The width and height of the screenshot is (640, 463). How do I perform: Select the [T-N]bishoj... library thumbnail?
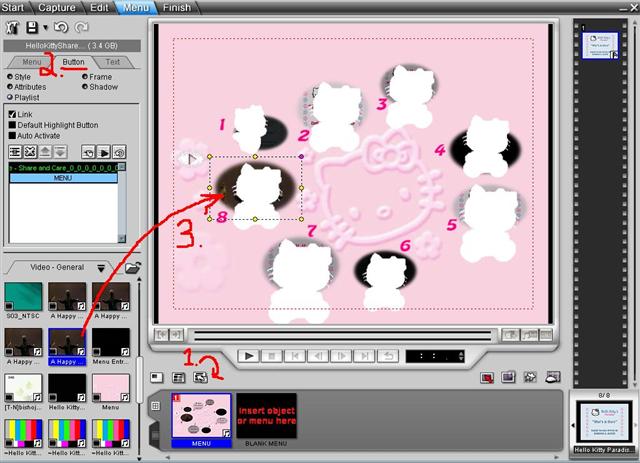click(23, 388)
